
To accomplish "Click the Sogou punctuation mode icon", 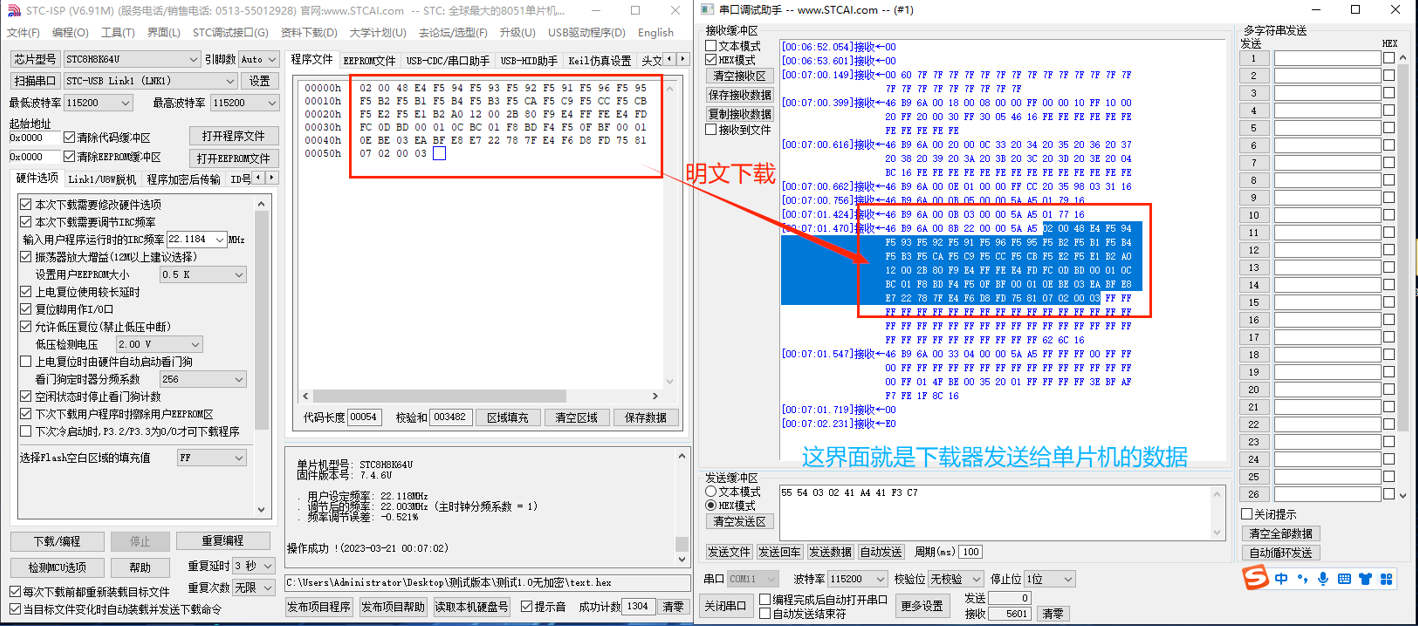I will (x=1302, y=579).
